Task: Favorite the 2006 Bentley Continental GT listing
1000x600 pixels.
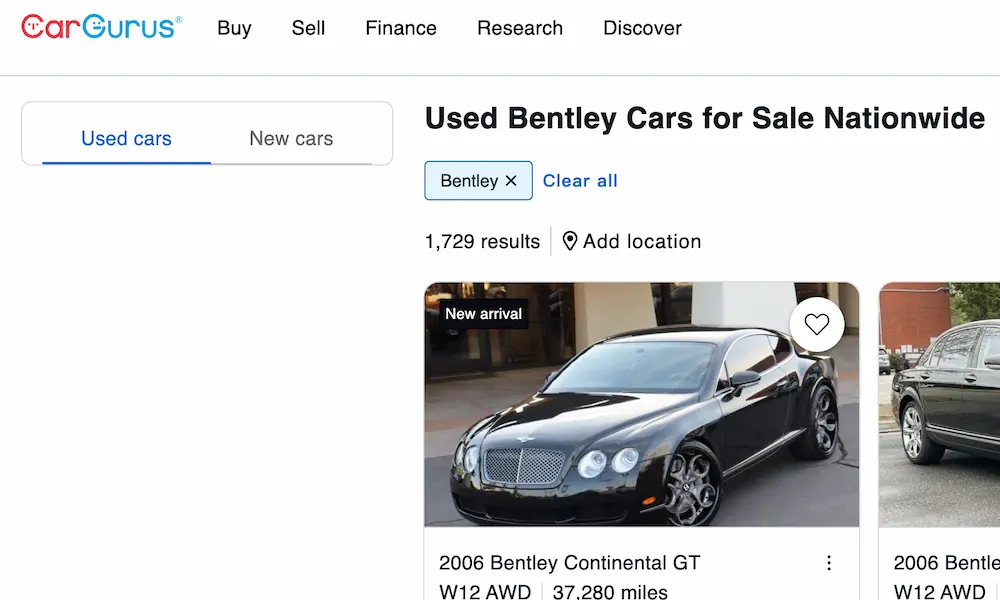Action: pos(816,324)
